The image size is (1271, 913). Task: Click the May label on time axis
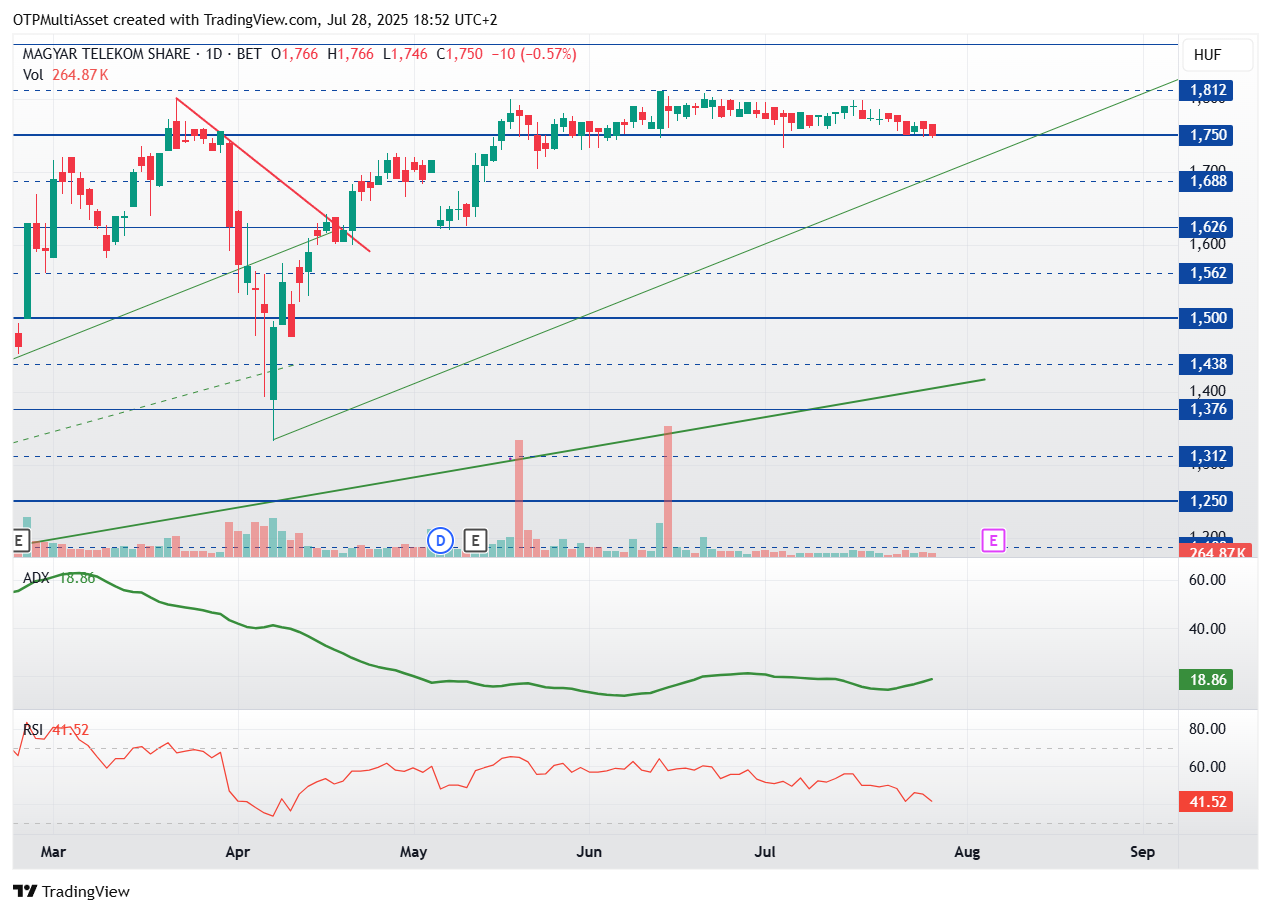click(x=413, y=852)
